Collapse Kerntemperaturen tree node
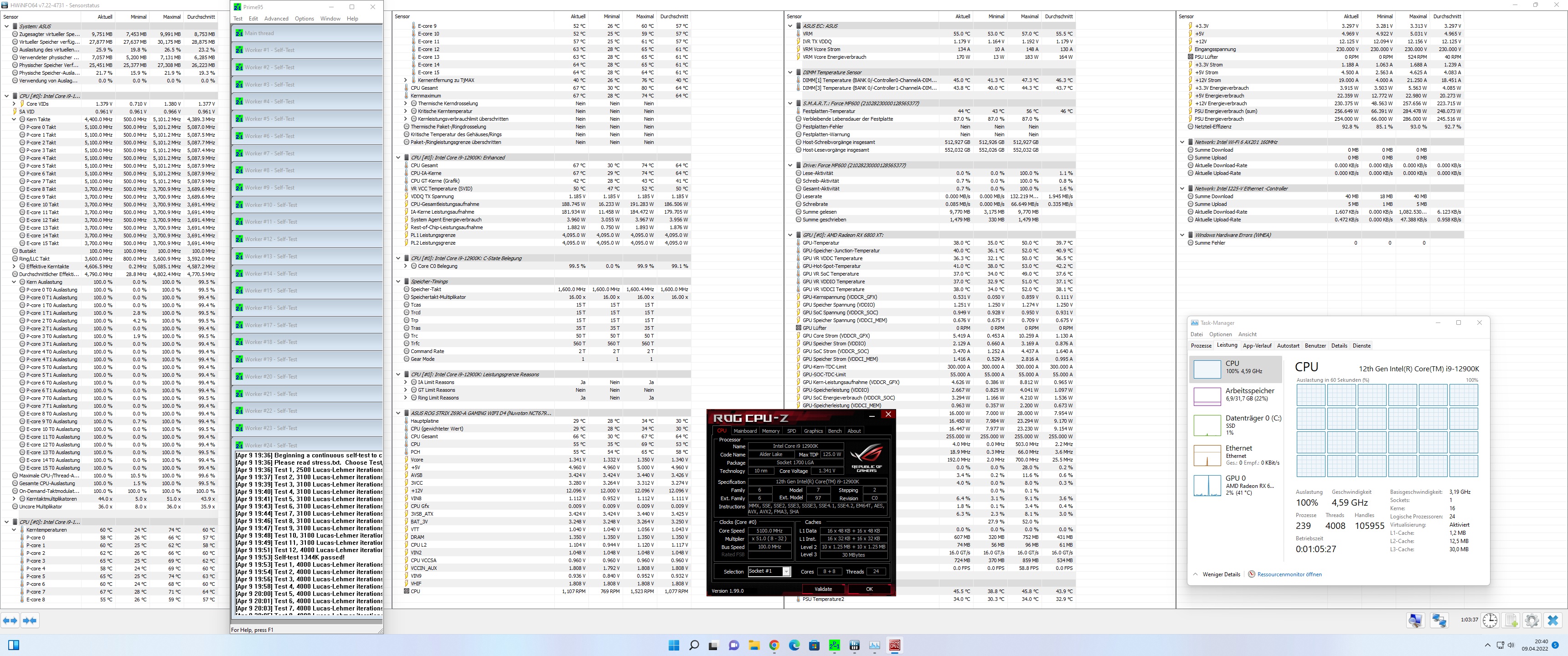Image resolution: width=1568 pixels, height=656 pixels. [x=14, y=530]
